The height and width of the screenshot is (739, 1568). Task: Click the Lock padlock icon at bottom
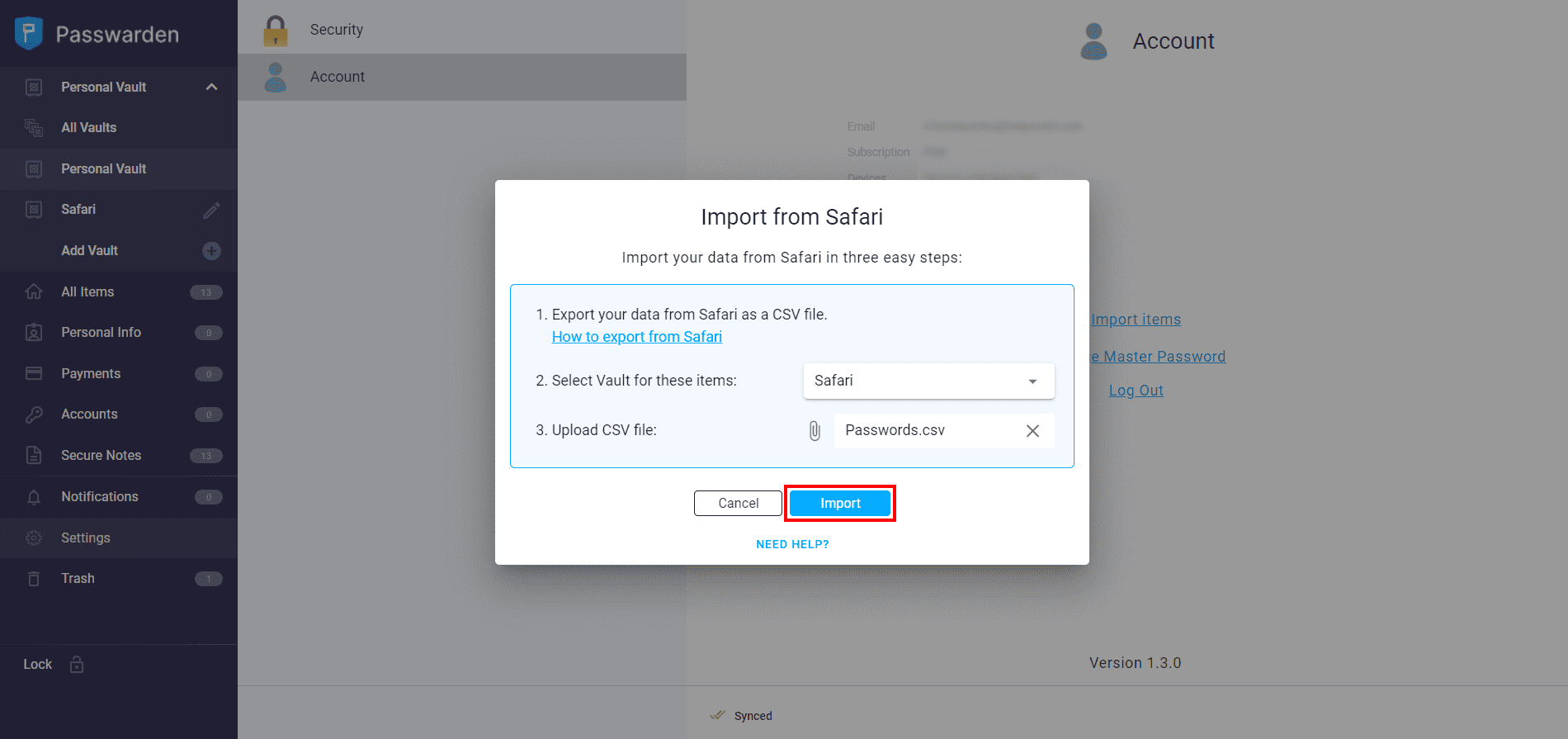point(76,664)
